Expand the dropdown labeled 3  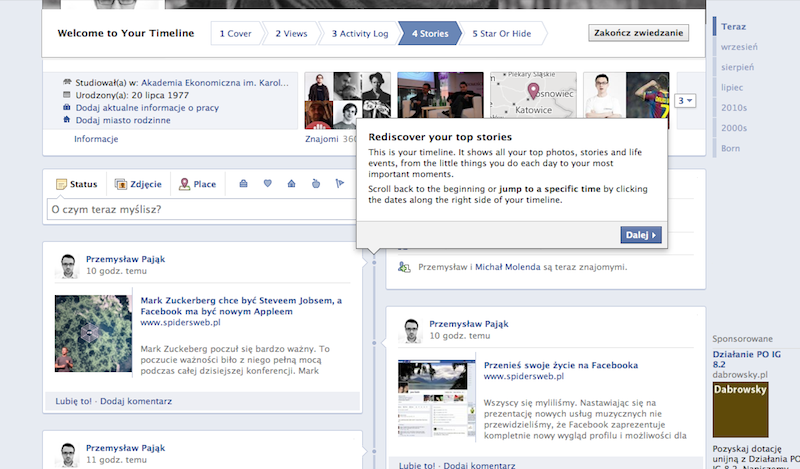[685, 101]
